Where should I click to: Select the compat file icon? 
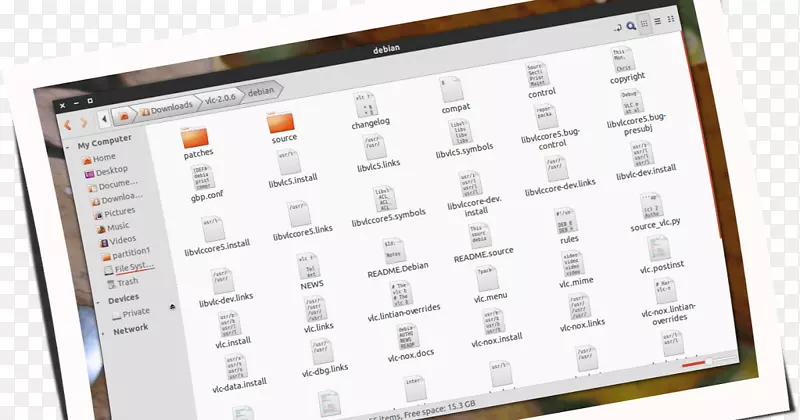[451, 89]
